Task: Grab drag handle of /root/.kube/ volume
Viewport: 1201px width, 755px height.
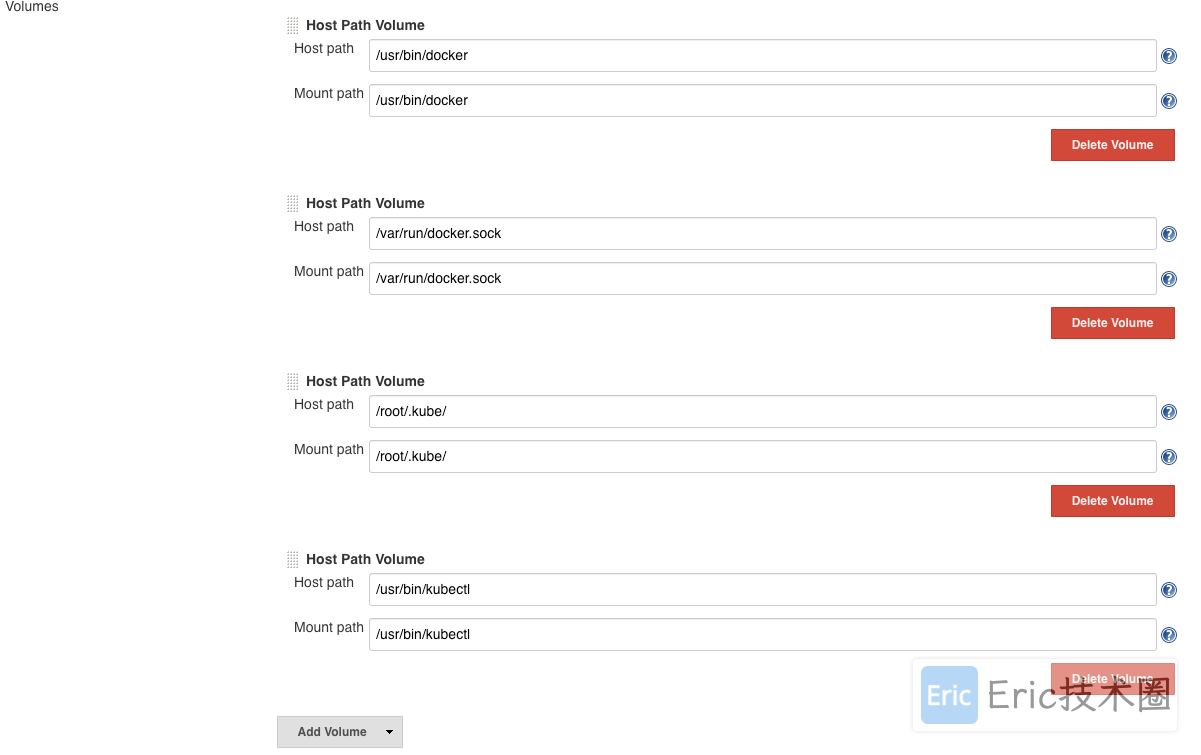Action: click(292, 382)
